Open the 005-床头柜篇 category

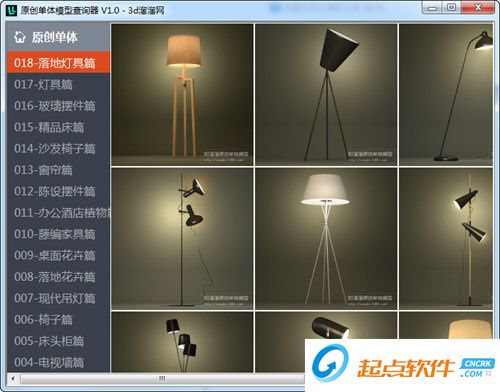[x=59, y=341]
